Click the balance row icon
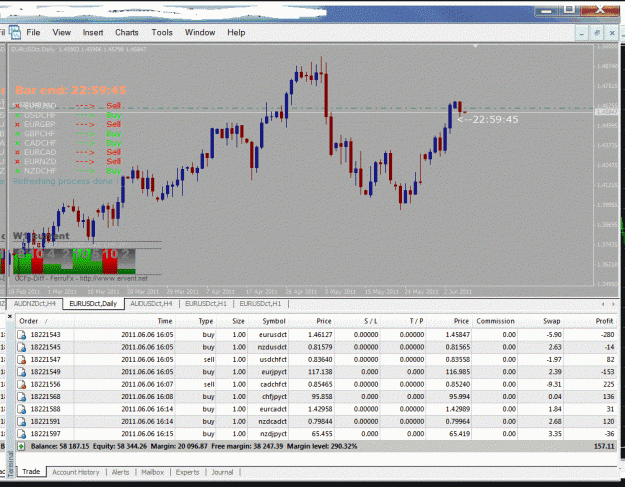 point(21,446)
